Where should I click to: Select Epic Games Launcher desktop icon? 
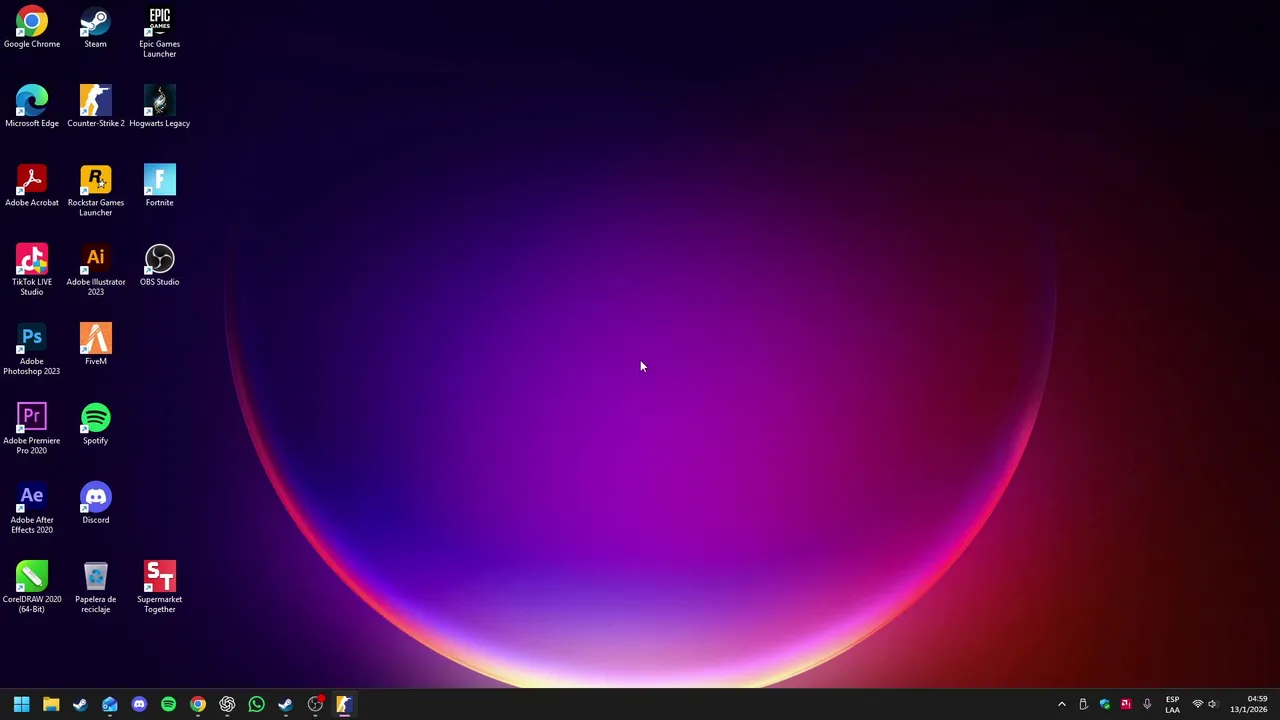point(159,32)
